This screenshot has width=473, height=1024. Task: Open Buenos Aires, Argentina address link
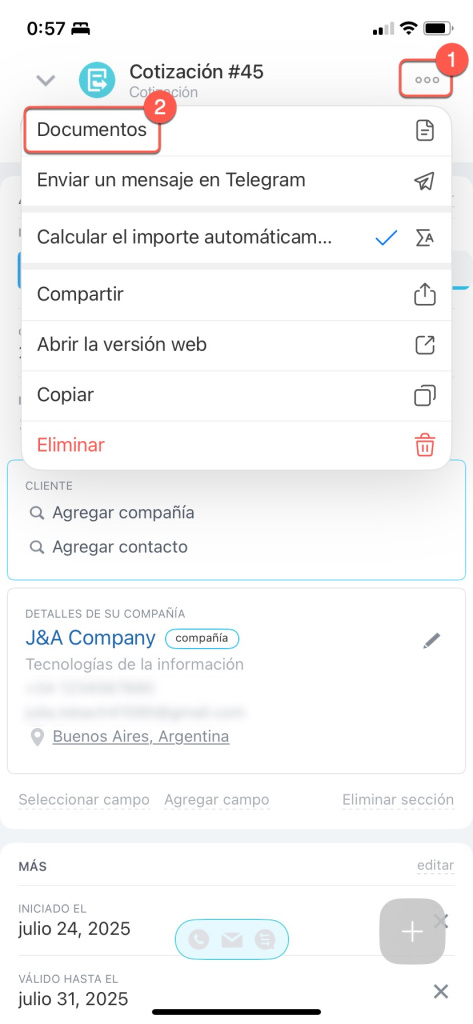[140, 737]
